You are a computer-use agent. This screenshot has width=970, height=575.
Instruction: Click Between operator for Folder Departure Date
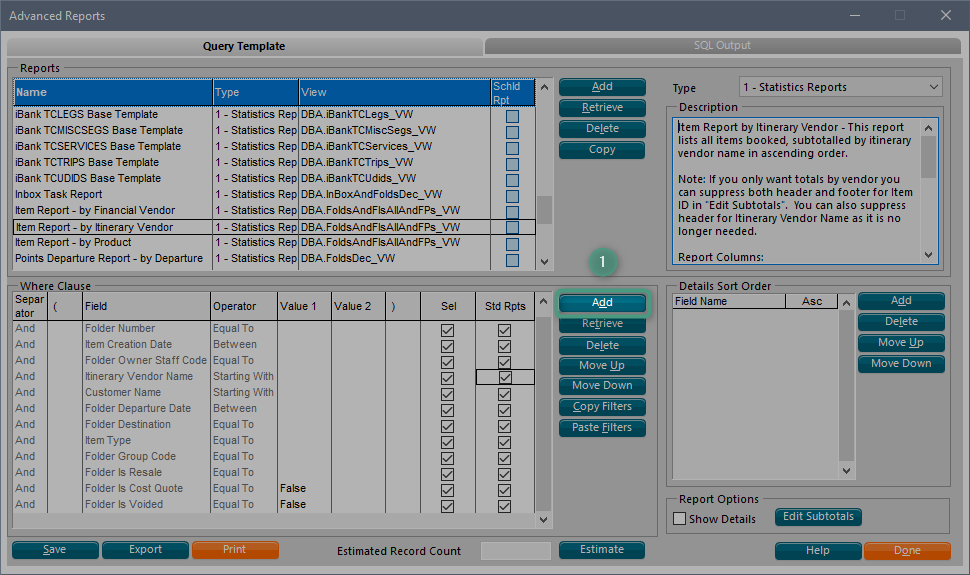[244, 409]
